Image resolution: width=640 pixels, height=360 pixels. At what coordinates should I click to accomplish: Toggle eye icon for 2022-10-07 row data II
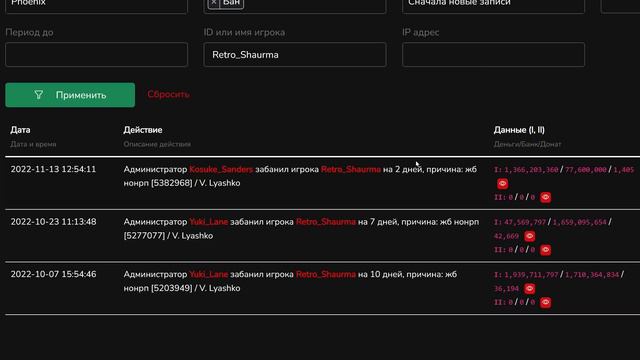(545, 302)
